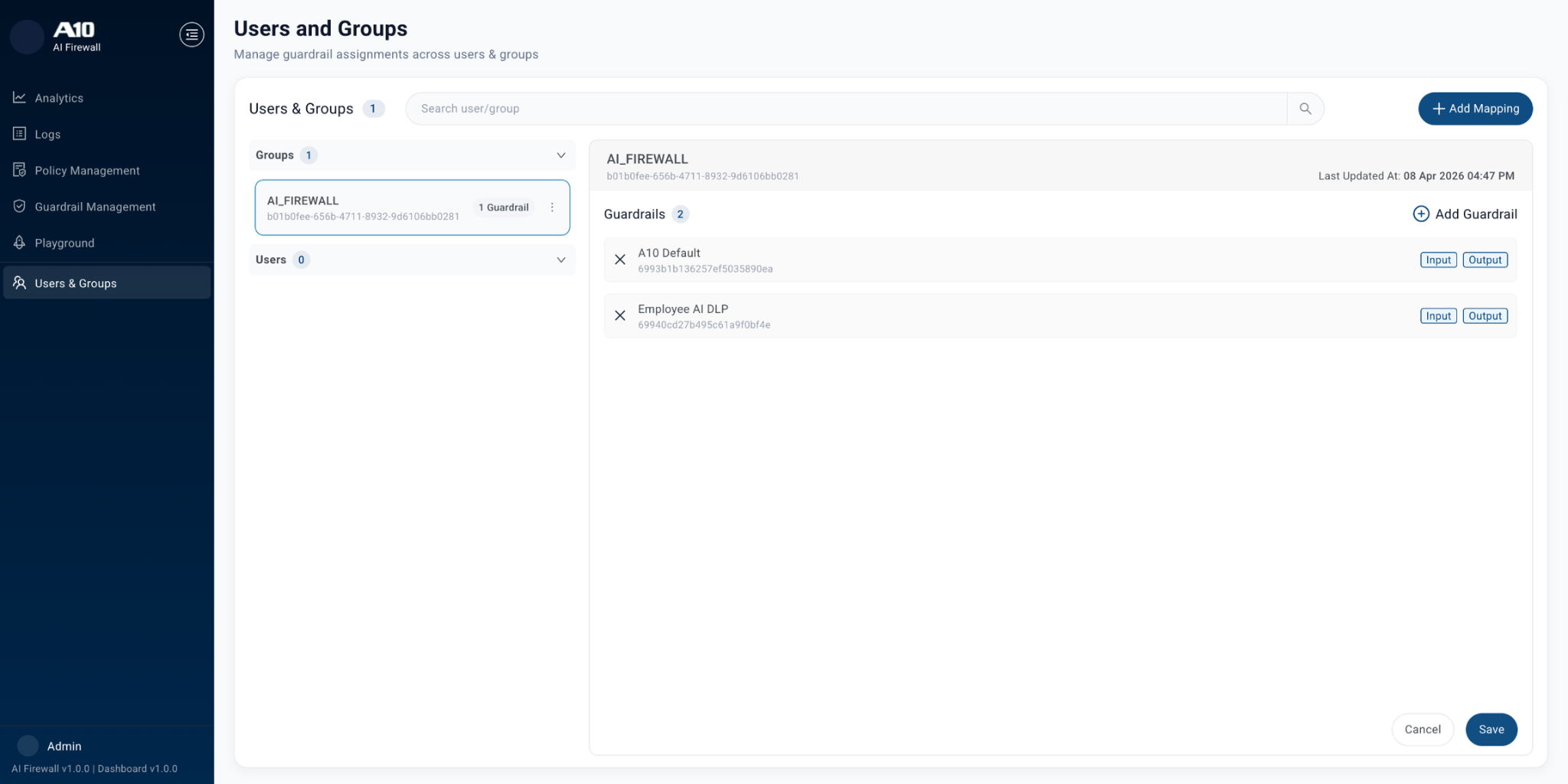Click the Admin avatar icon
The height and width of the screenshot is (784, 1568).
tap(28, 746)
